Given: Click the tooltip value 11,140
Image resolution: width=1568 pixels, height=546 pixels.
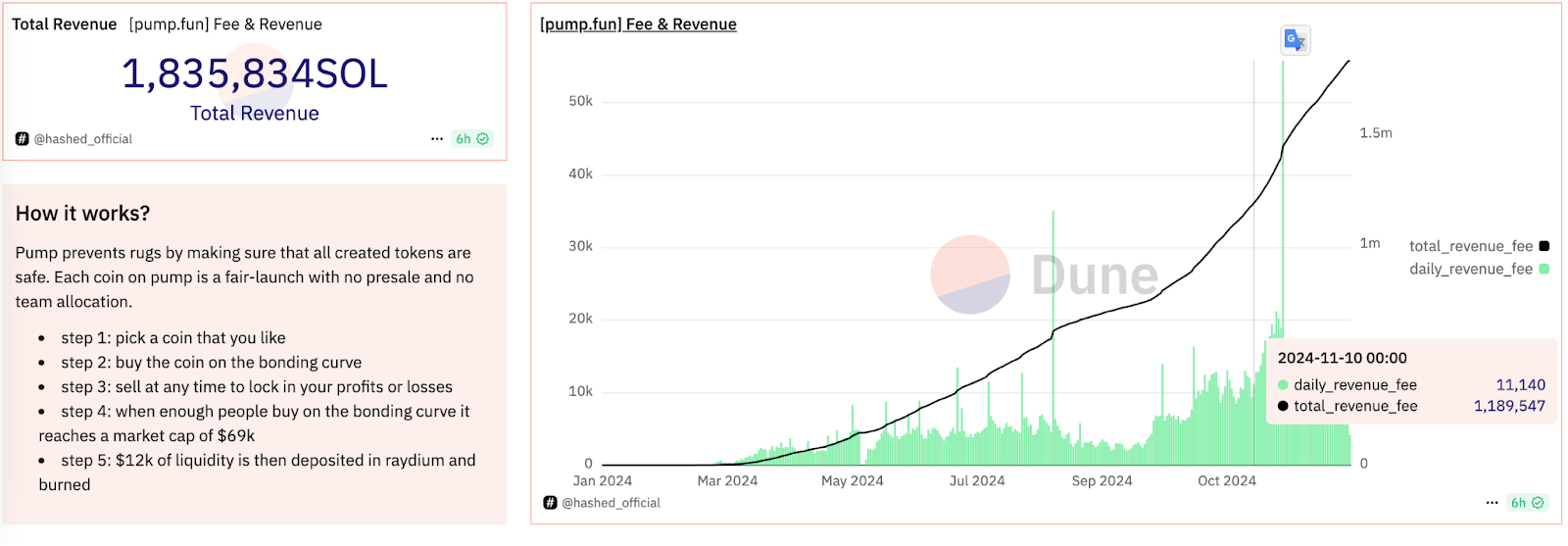Looking at the screenshot, I should 1520,385.
